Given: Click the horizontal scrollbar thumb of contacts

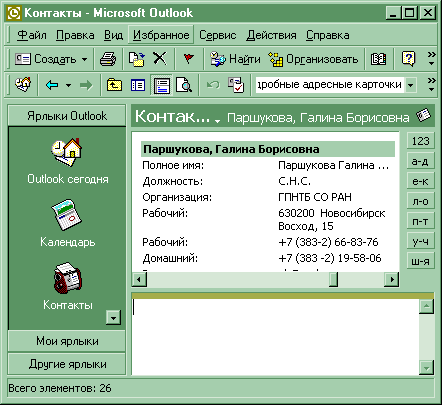Looking at the screenshot, I should [333, 279].
